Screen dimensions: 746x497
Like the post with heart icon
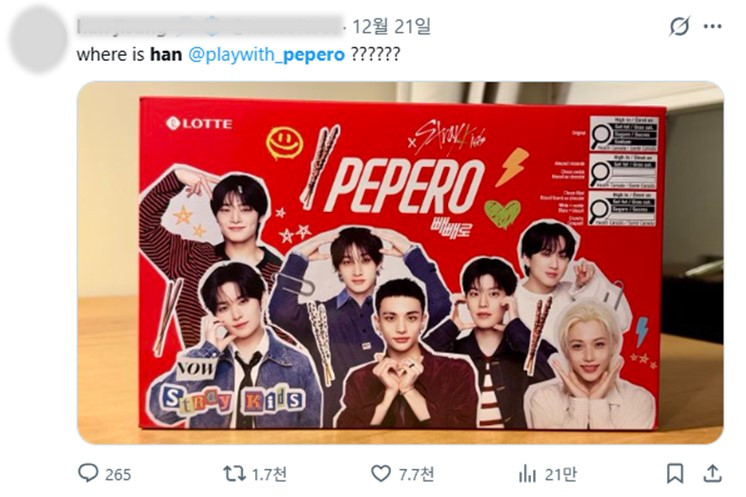(381, 474)
